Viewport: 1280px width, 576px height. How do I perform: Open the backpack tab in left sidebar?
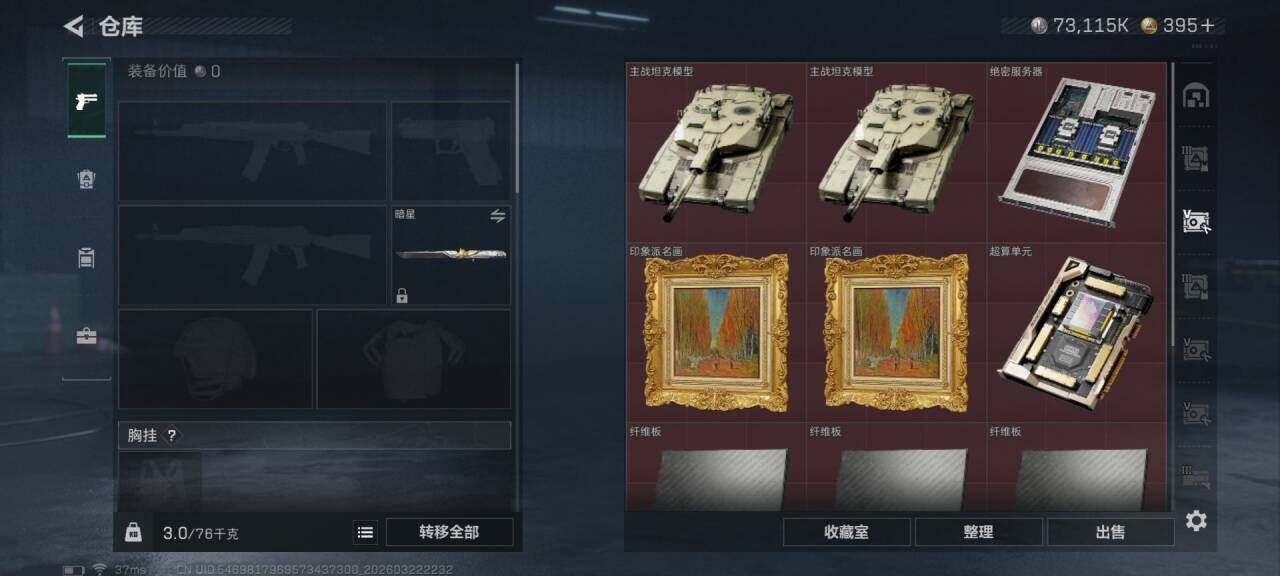[x=87, y=258]
